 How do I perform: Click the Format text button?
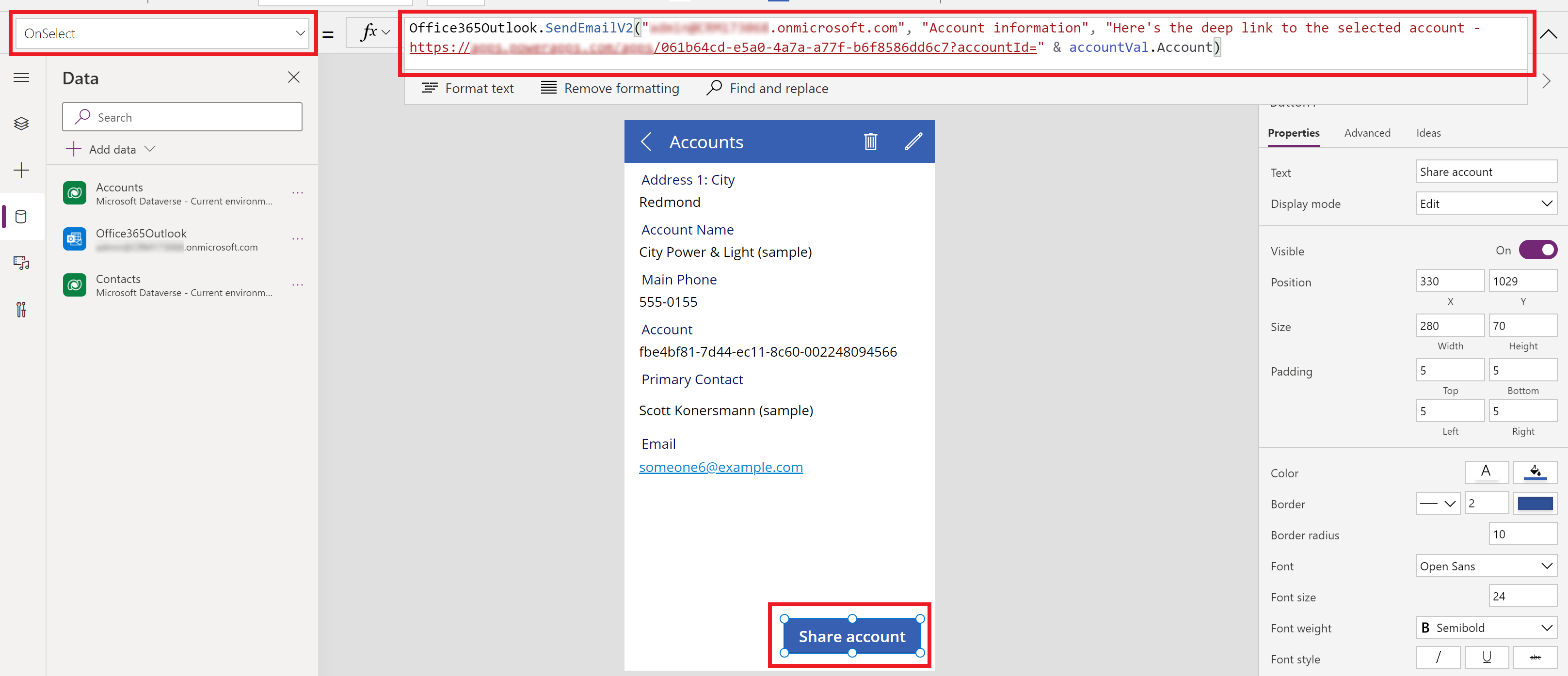click(x=468, y=89)
